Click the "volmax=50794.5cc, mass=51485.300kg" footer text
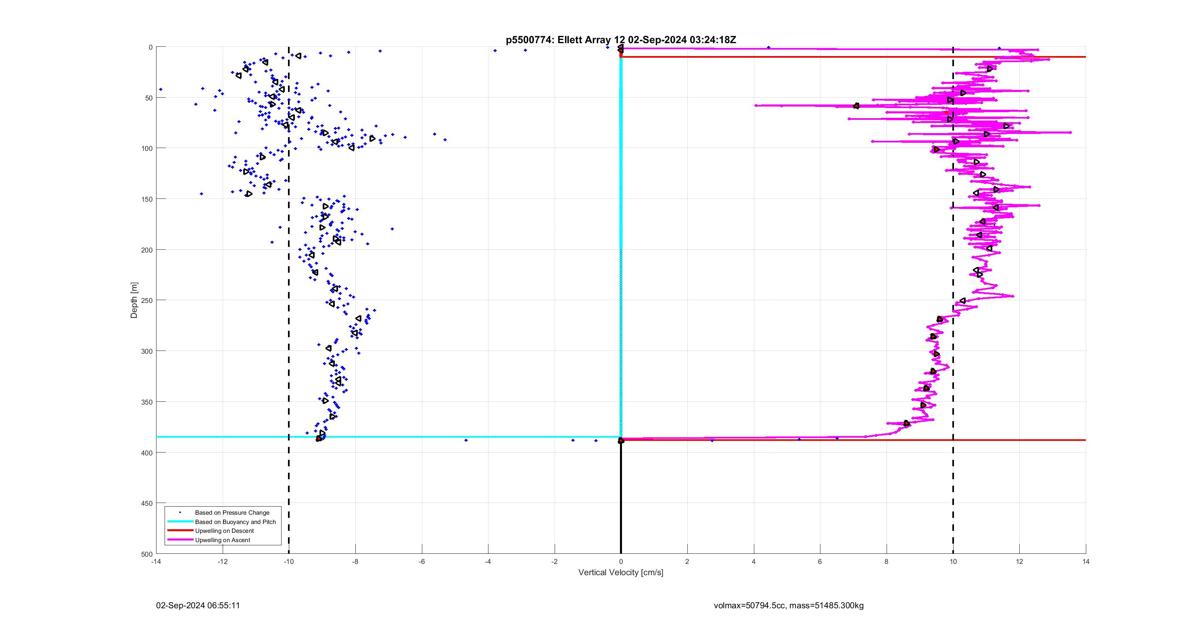Viewport: 1200px width, 622px height. (x=789, y=606)
